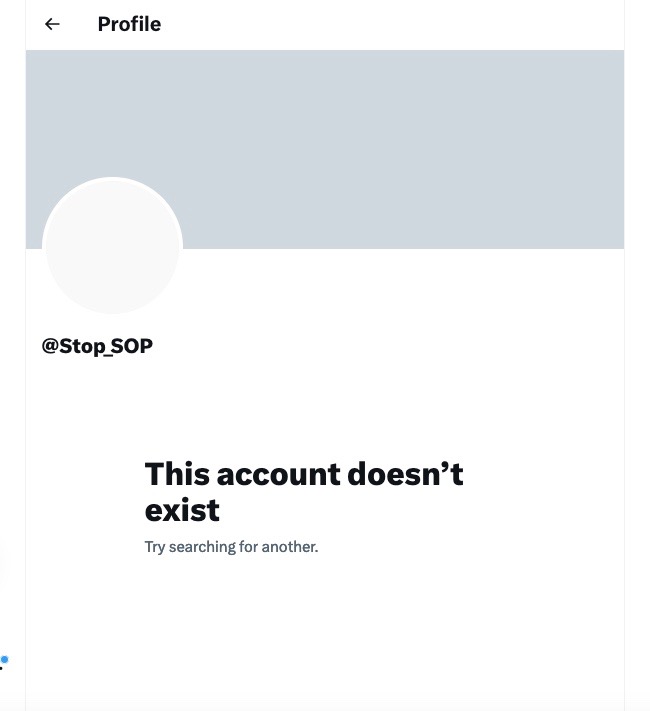Click the word "account" in the heading
This screenshot has width=650, height=711.
pos(278,473)
